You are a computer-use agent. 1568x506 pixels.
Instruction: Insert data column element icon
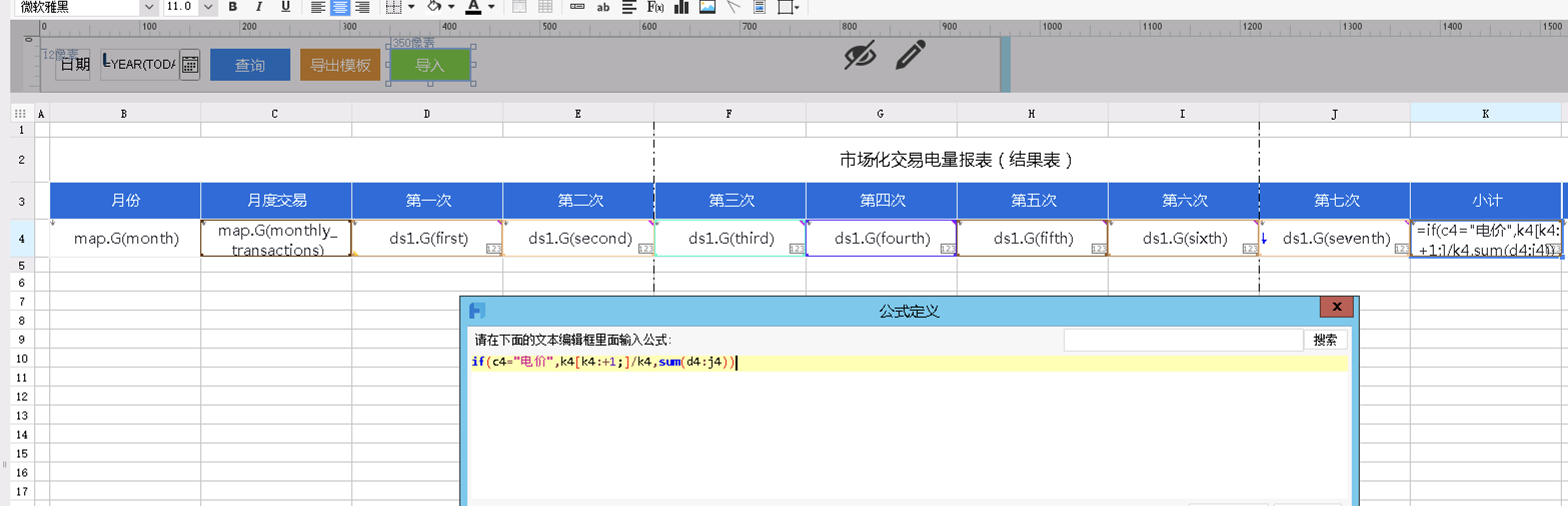click(629, 6)
